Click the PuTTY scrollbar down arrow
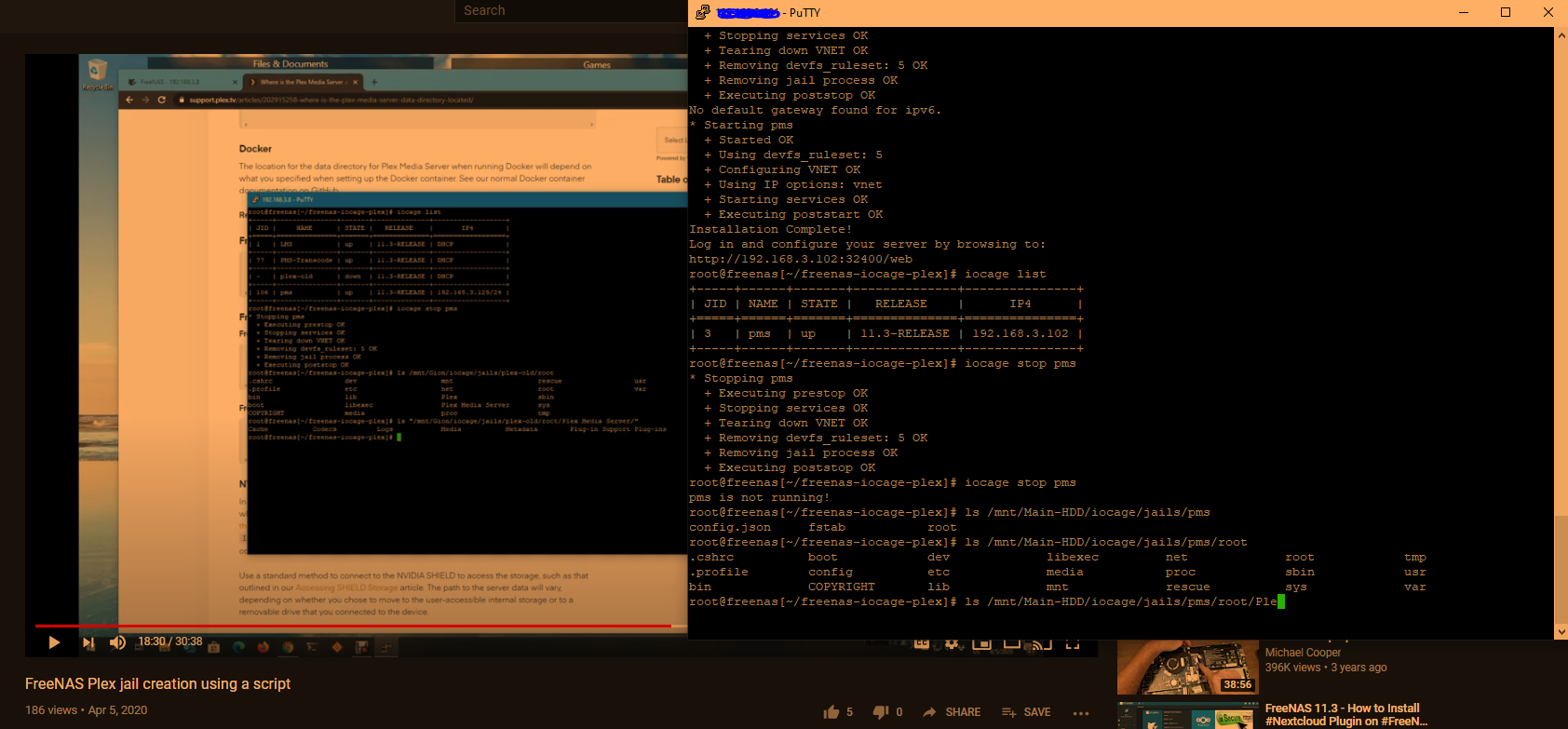Image resolution: width=1568 pixels, height=729 pixels. 1561,632
